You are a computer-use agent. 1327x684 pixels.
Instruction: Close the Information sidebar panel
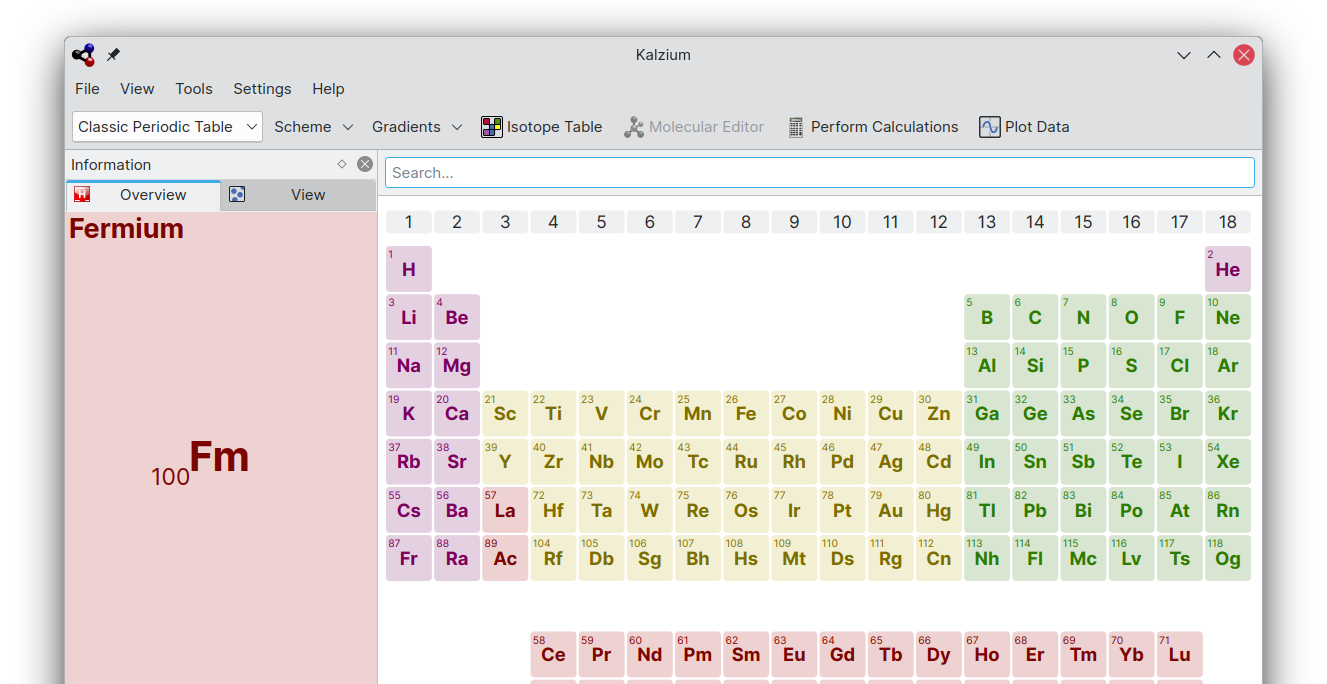point(365,164)
